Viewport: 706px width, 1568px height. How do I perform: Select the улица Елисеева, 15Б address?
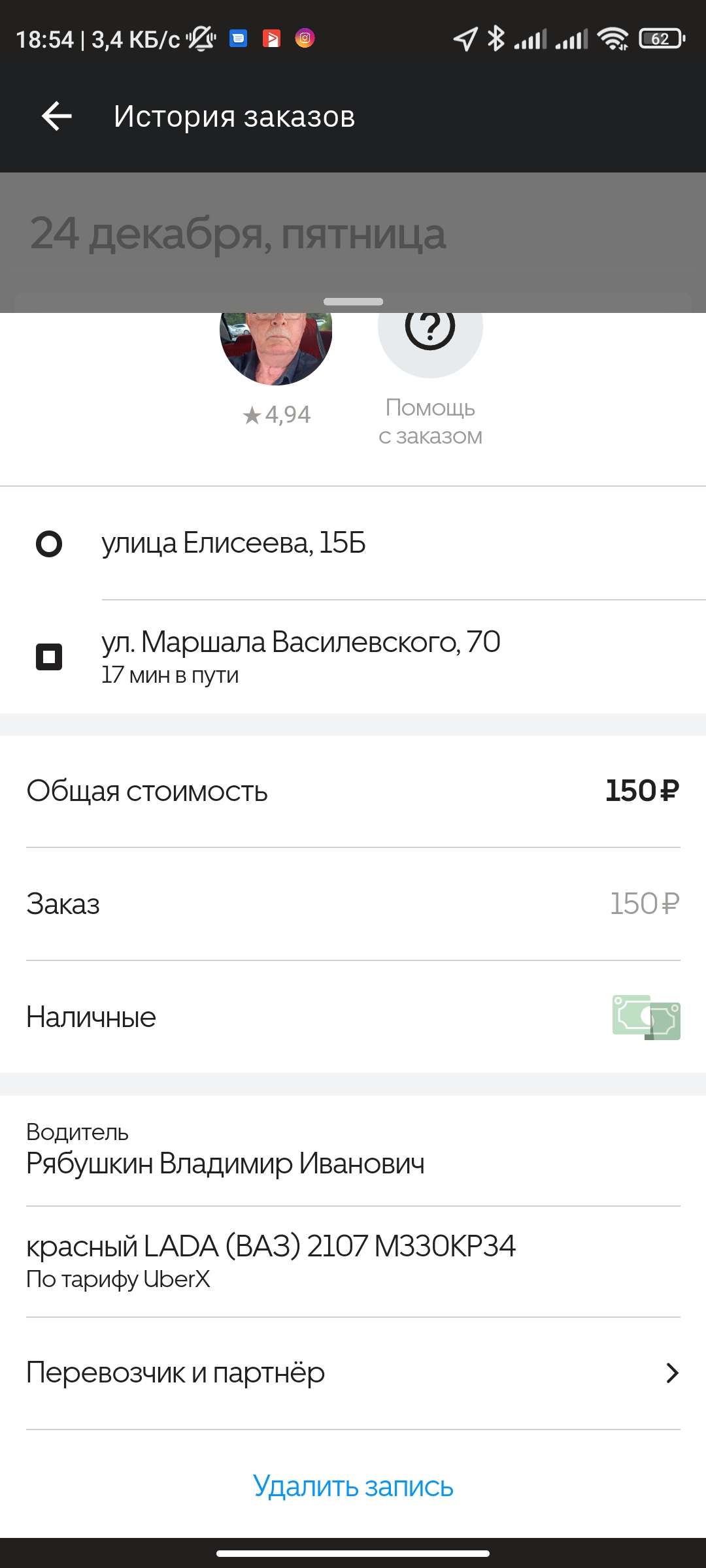click(x=233, y=543)
